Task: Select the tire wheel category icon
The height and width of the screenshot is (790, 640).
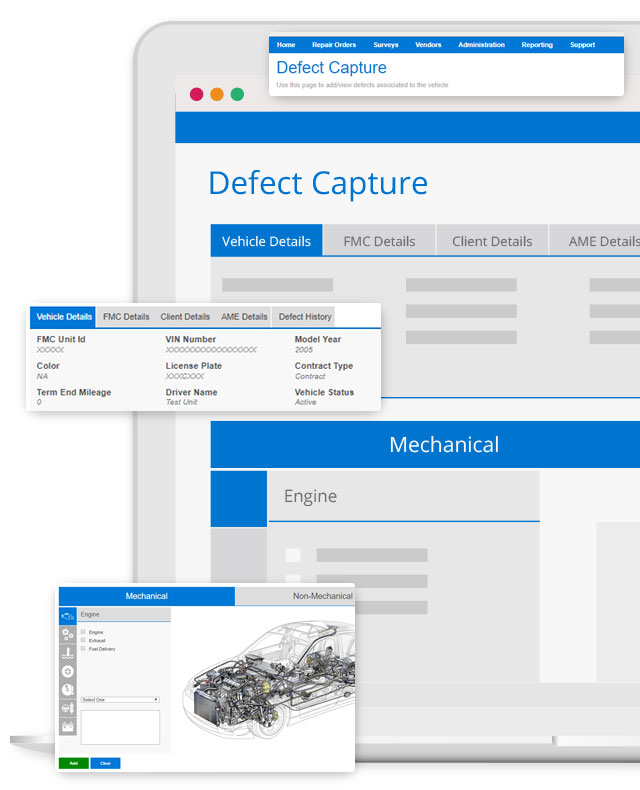Action: pos(68,671)
